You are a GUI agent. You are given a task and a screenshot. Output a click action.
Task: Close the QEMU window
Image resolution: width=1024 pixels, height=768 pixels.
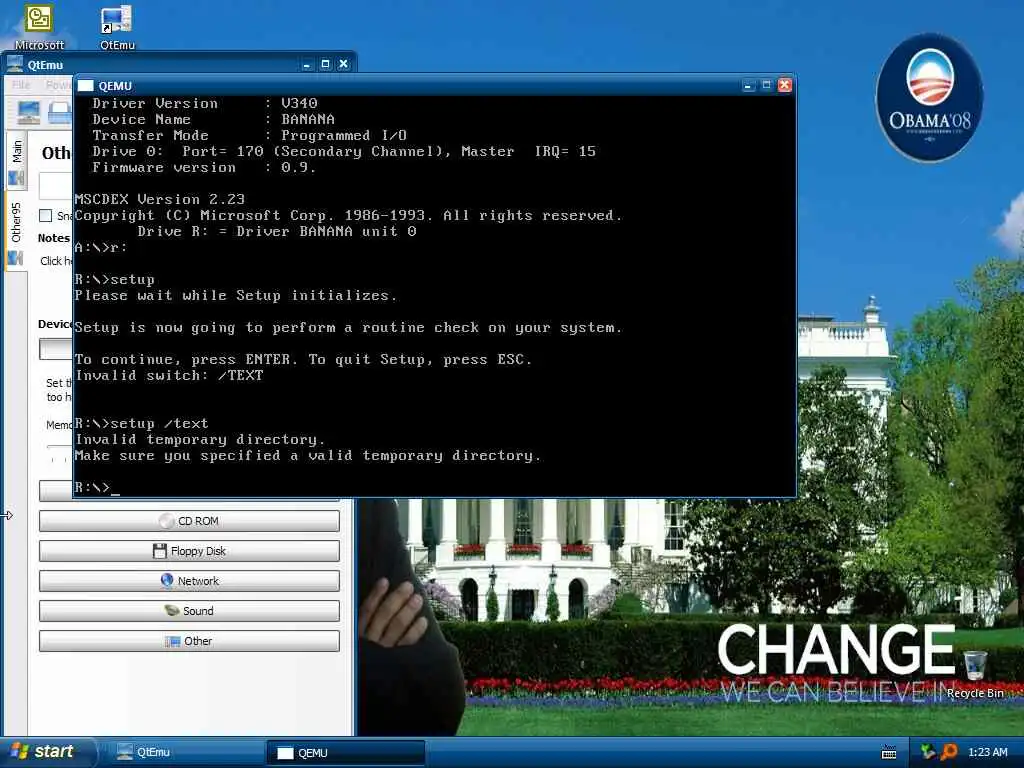(x=785, y=86)
